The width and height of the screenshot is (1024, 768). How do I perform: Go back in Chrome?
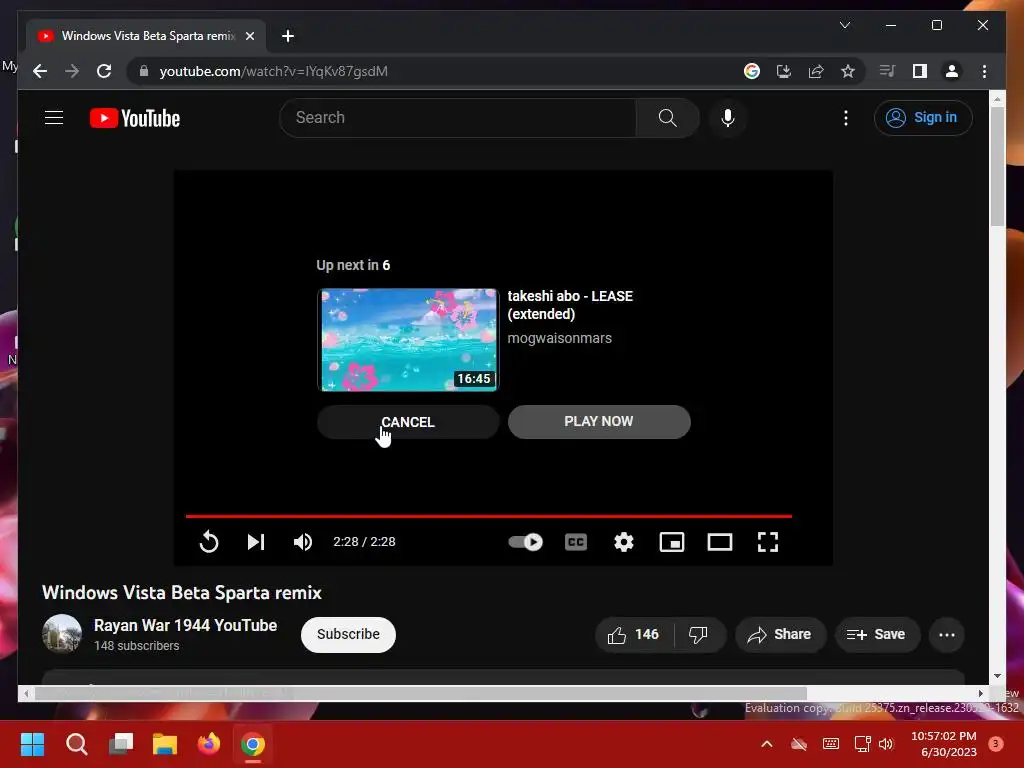point(40,71)
